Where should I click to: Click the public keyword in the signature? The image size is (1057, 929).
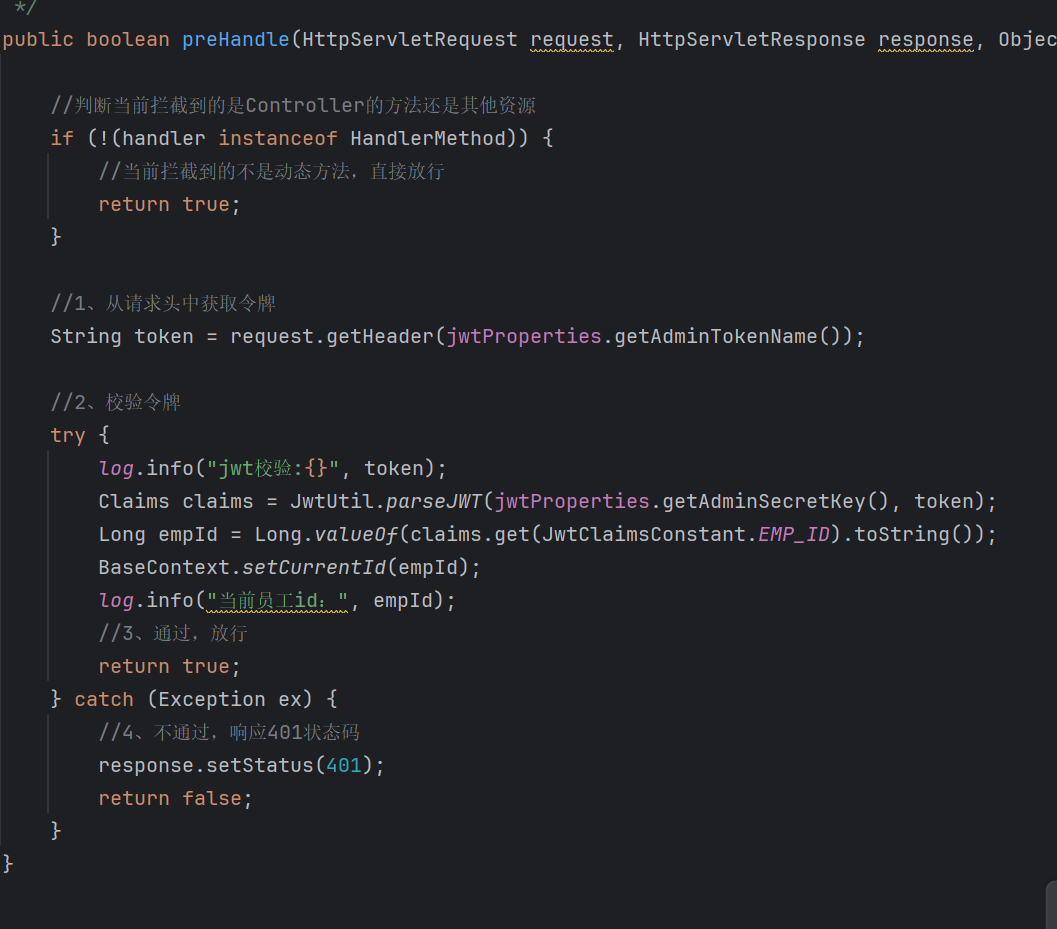pos(38,40)
